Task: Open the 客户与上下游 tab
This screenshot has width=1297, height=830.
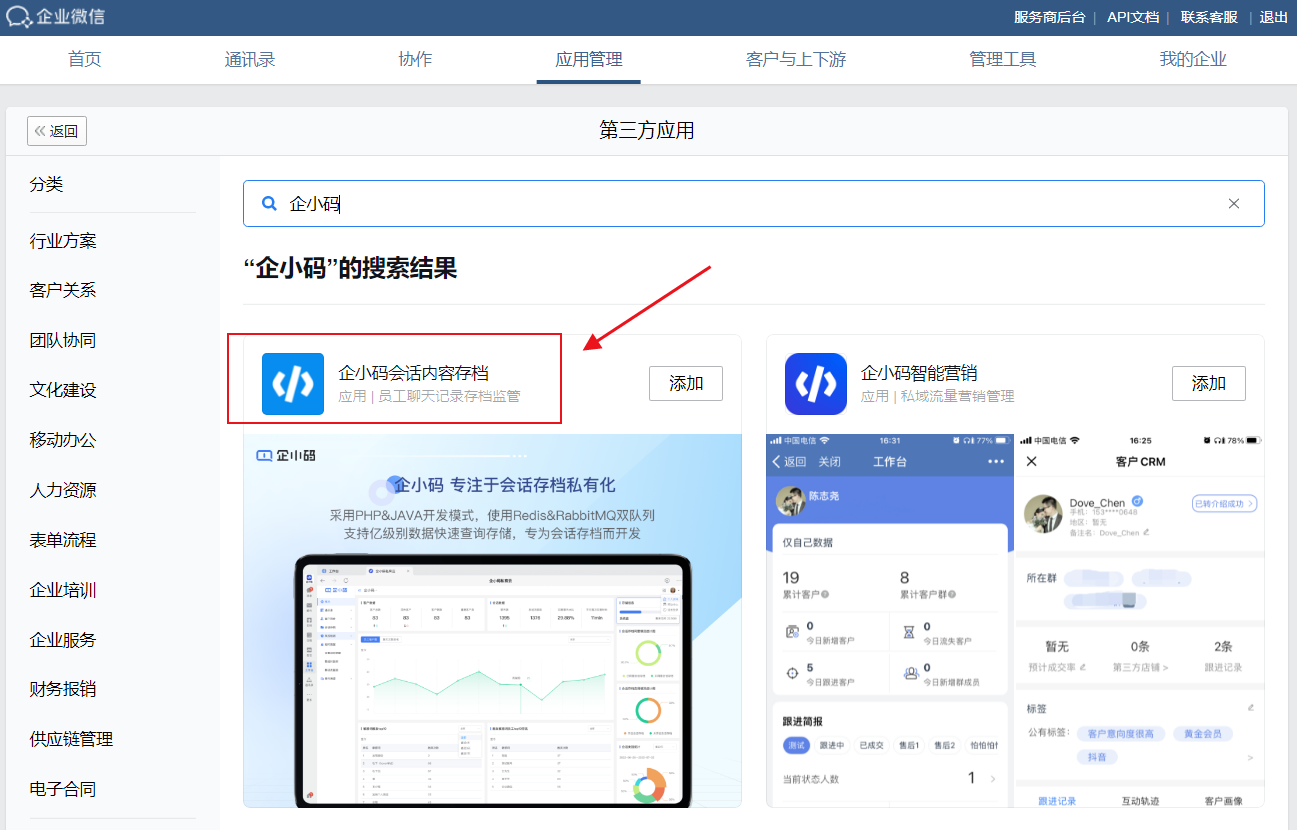Action: pos(796,59)
